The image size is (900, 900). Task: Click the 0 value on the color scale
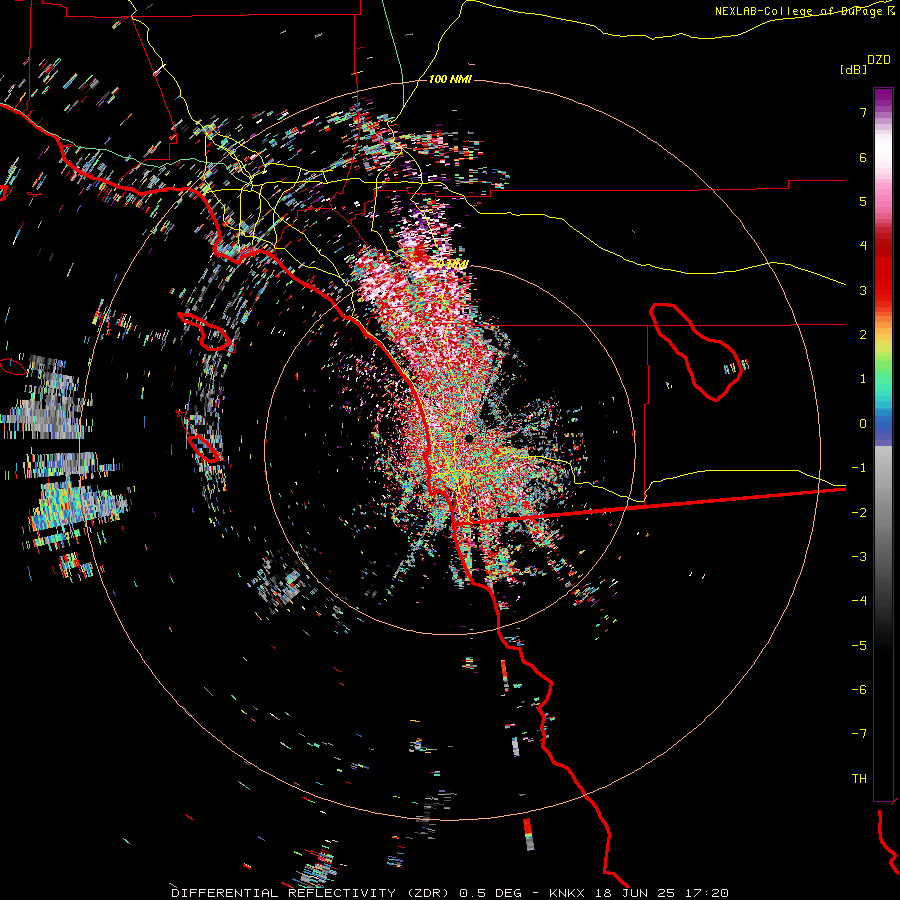pyautogui.click(x=863, y=424)
